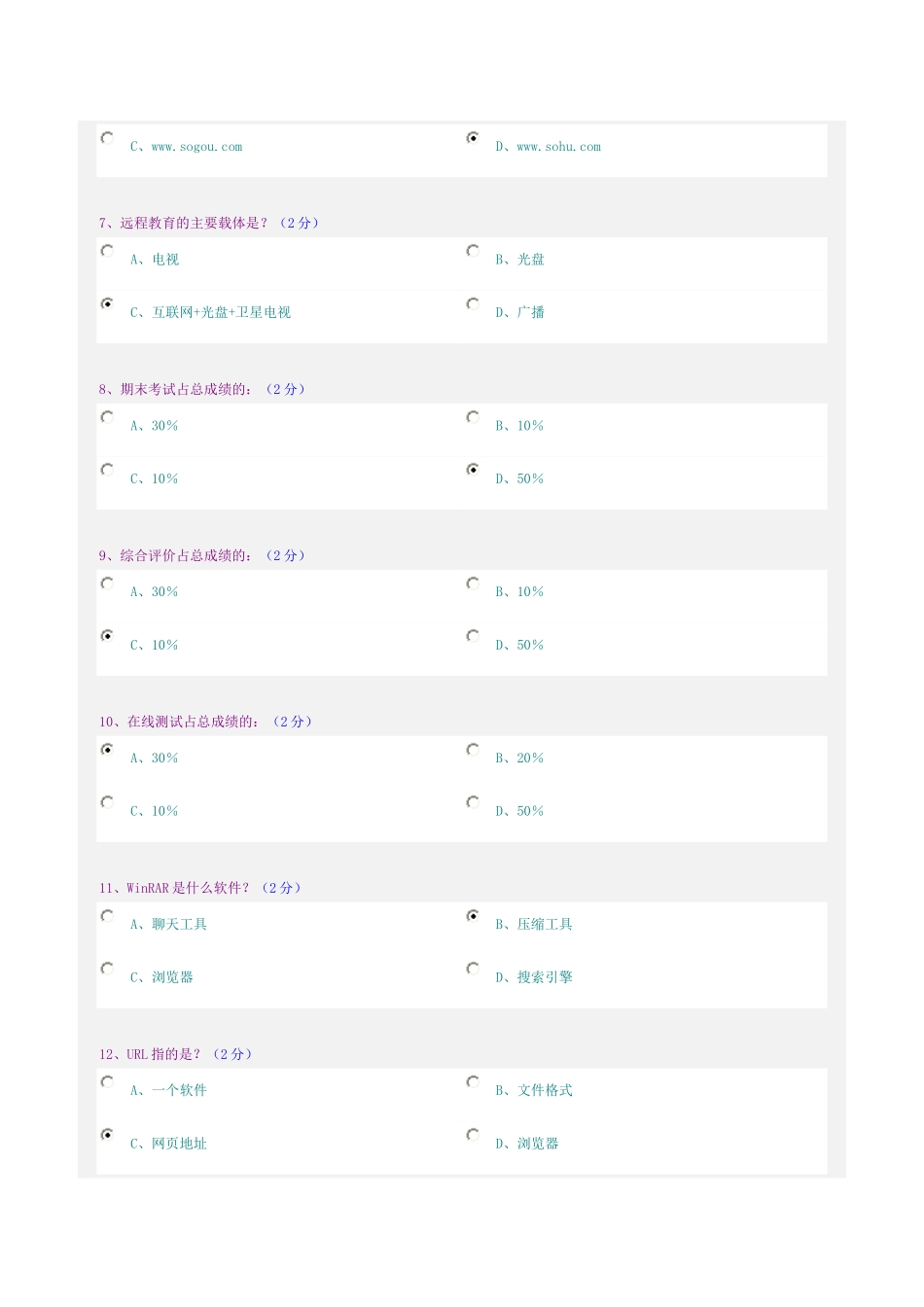Select 广播 radio button
This screenshot has height=1307, width=924.
(x=473, y=303)
